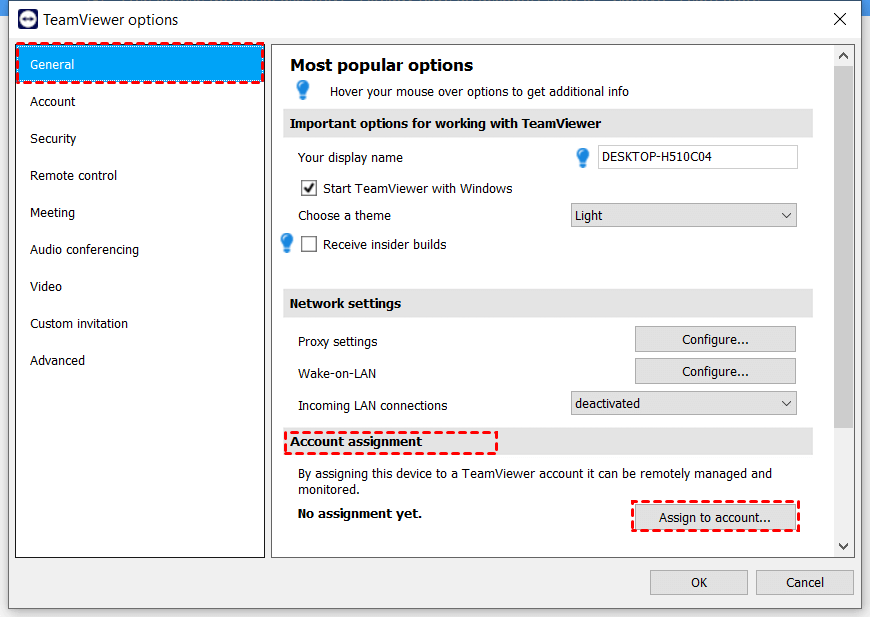Expand the Incoming LAN connections dropdown
This screenshot has width=870, height=617.
(x=684, y=404)
